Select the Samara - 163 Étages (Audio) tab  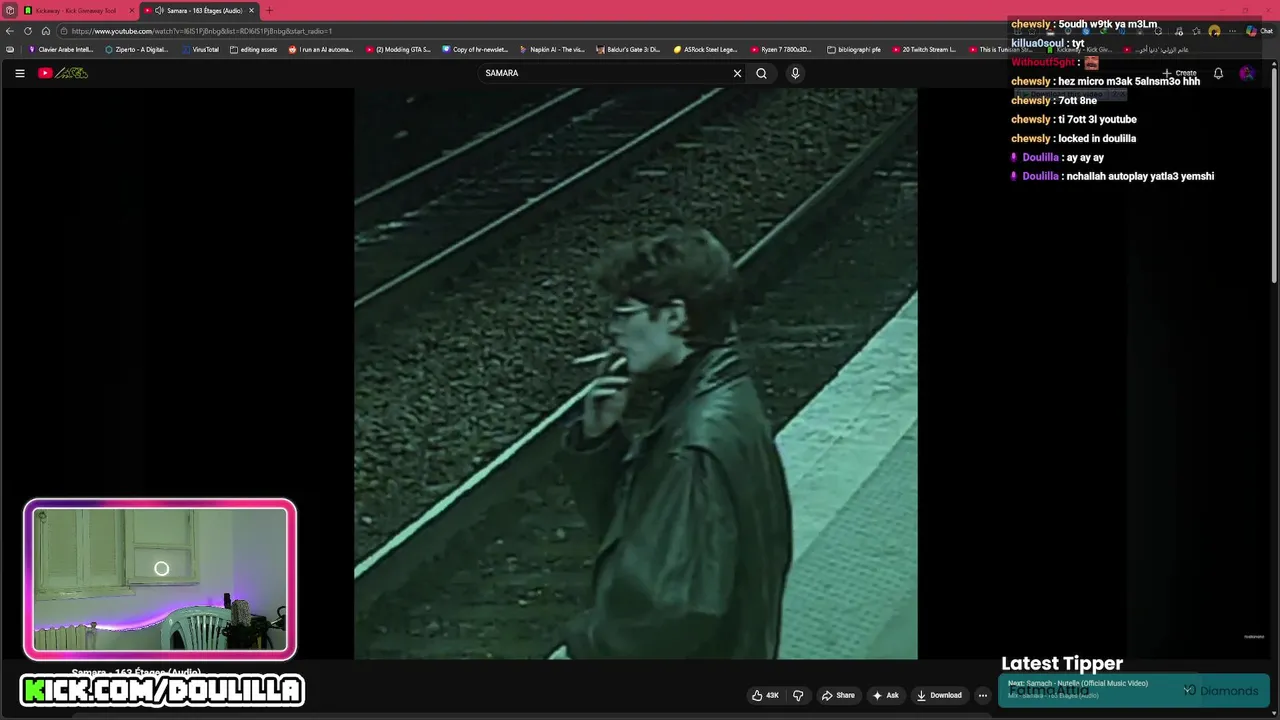click(200, 10)
